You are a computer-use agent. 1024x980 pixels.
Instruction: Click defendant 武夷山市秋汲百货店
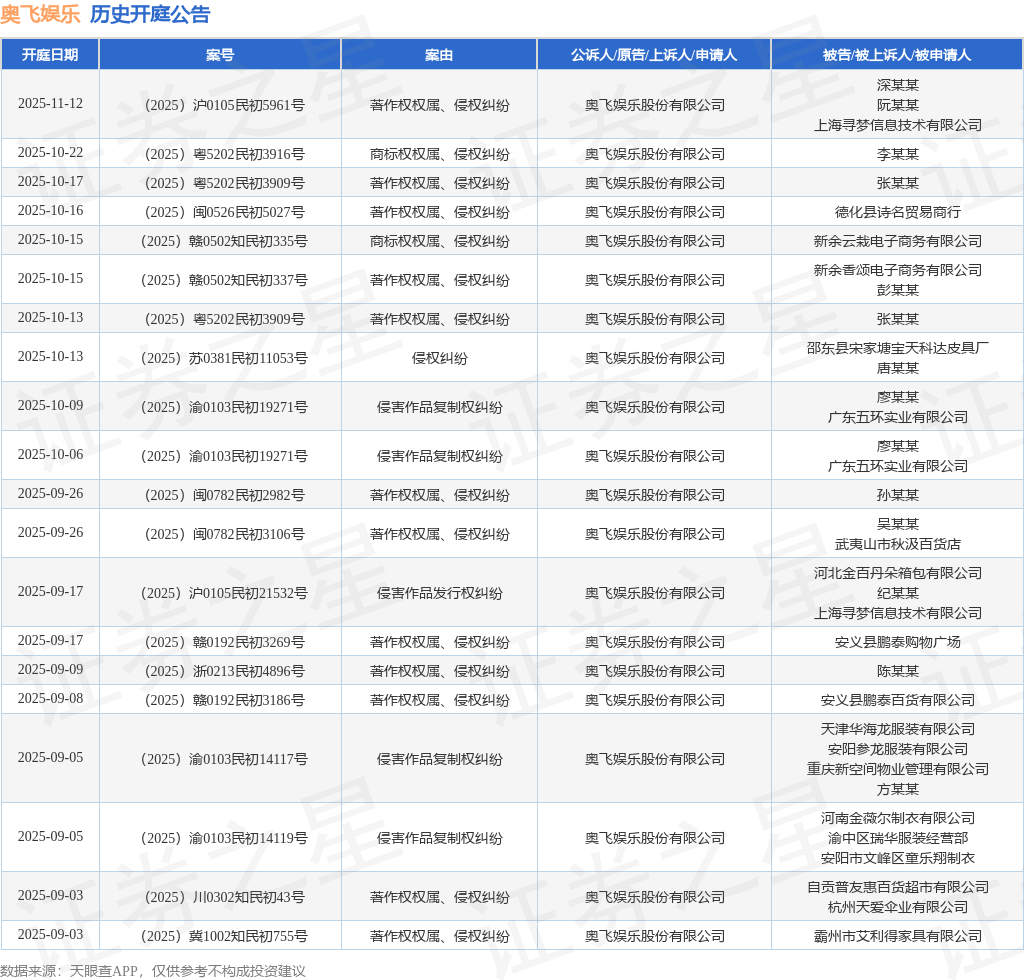click(897, 544)
